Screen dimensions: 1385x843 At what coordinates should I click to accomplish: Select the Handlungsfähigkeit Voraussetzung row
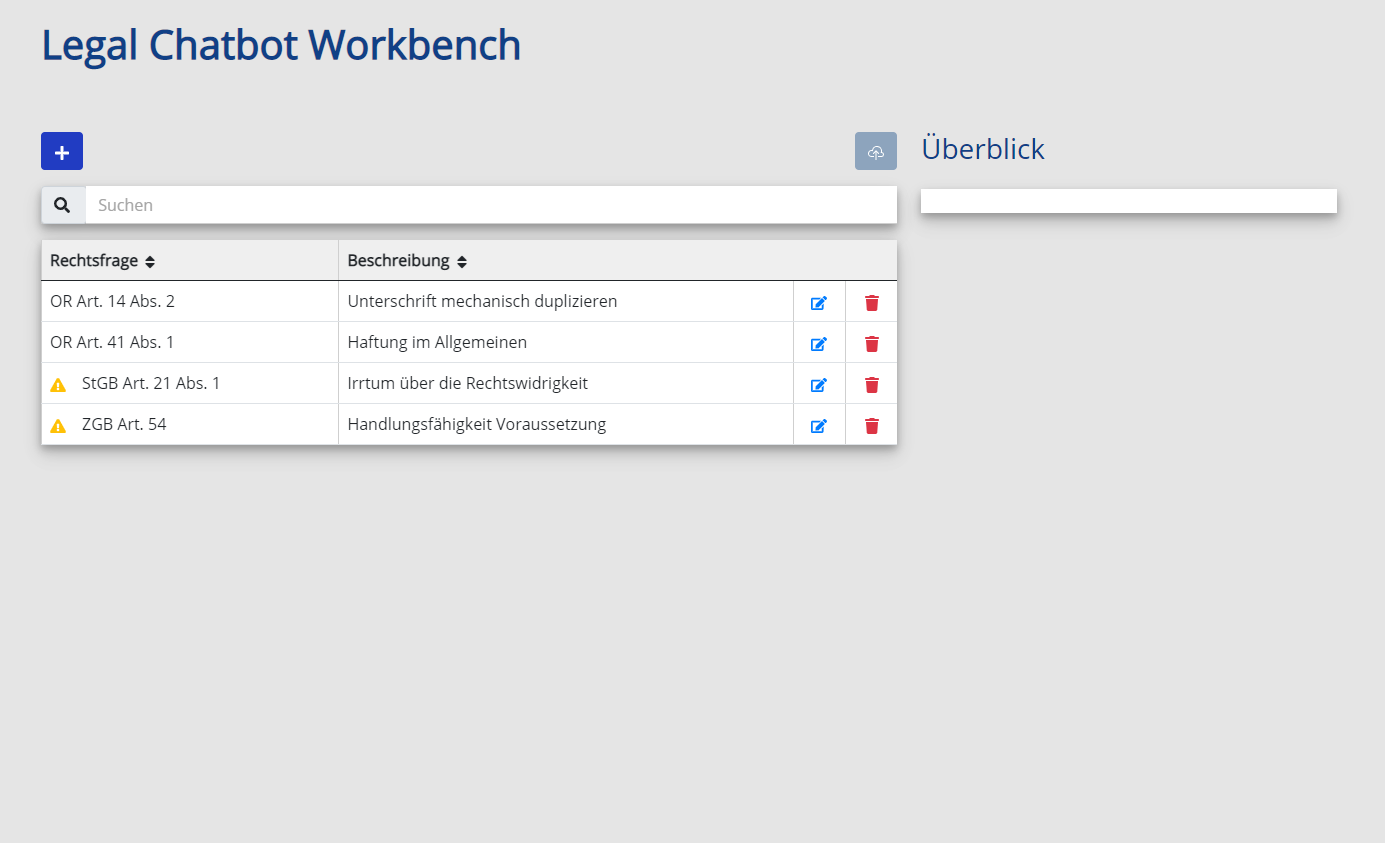click(469, 424)
